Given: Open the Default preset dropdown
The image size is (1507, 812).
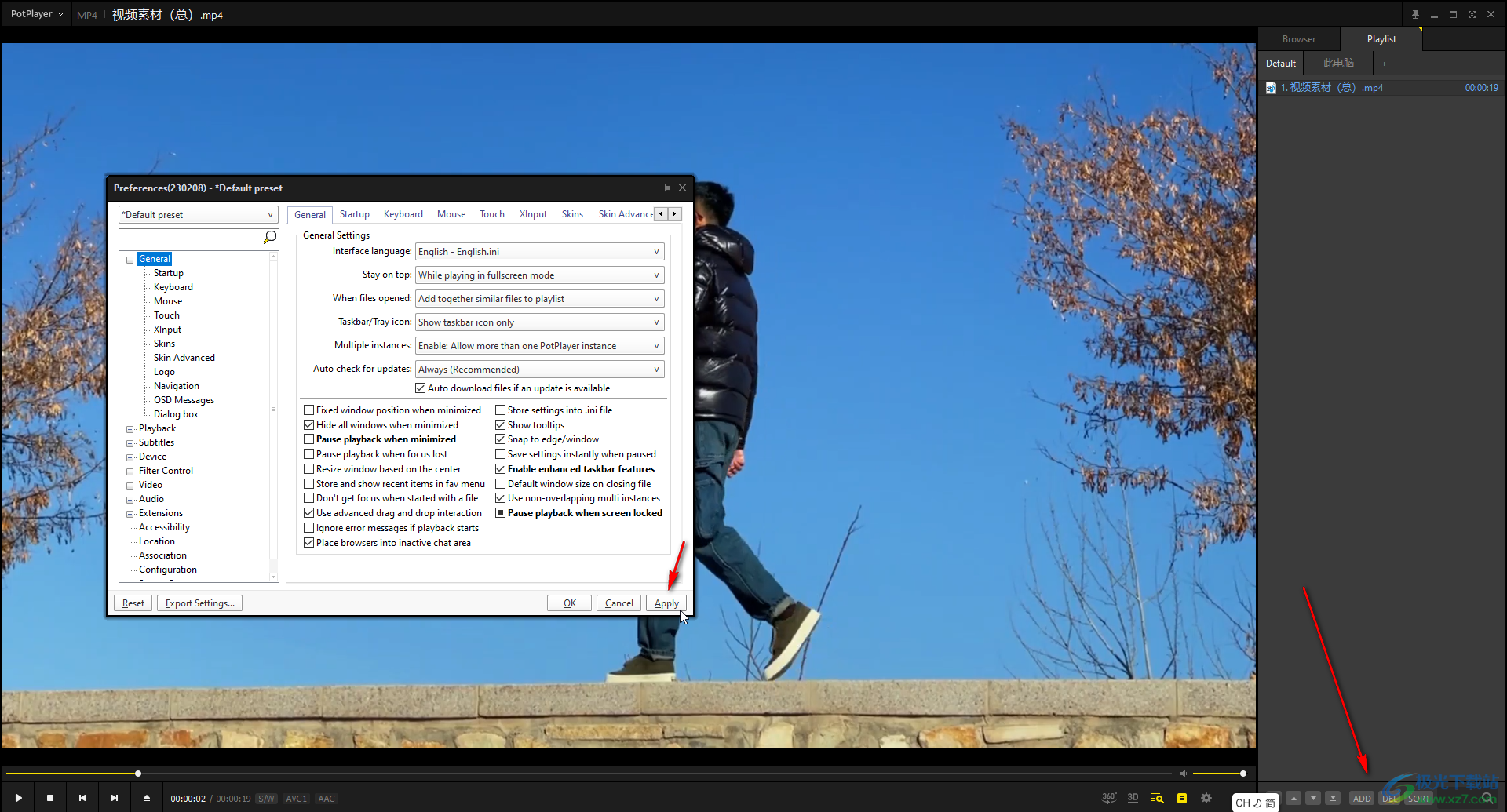Looking at the screenshot, I should click(199, 215).
